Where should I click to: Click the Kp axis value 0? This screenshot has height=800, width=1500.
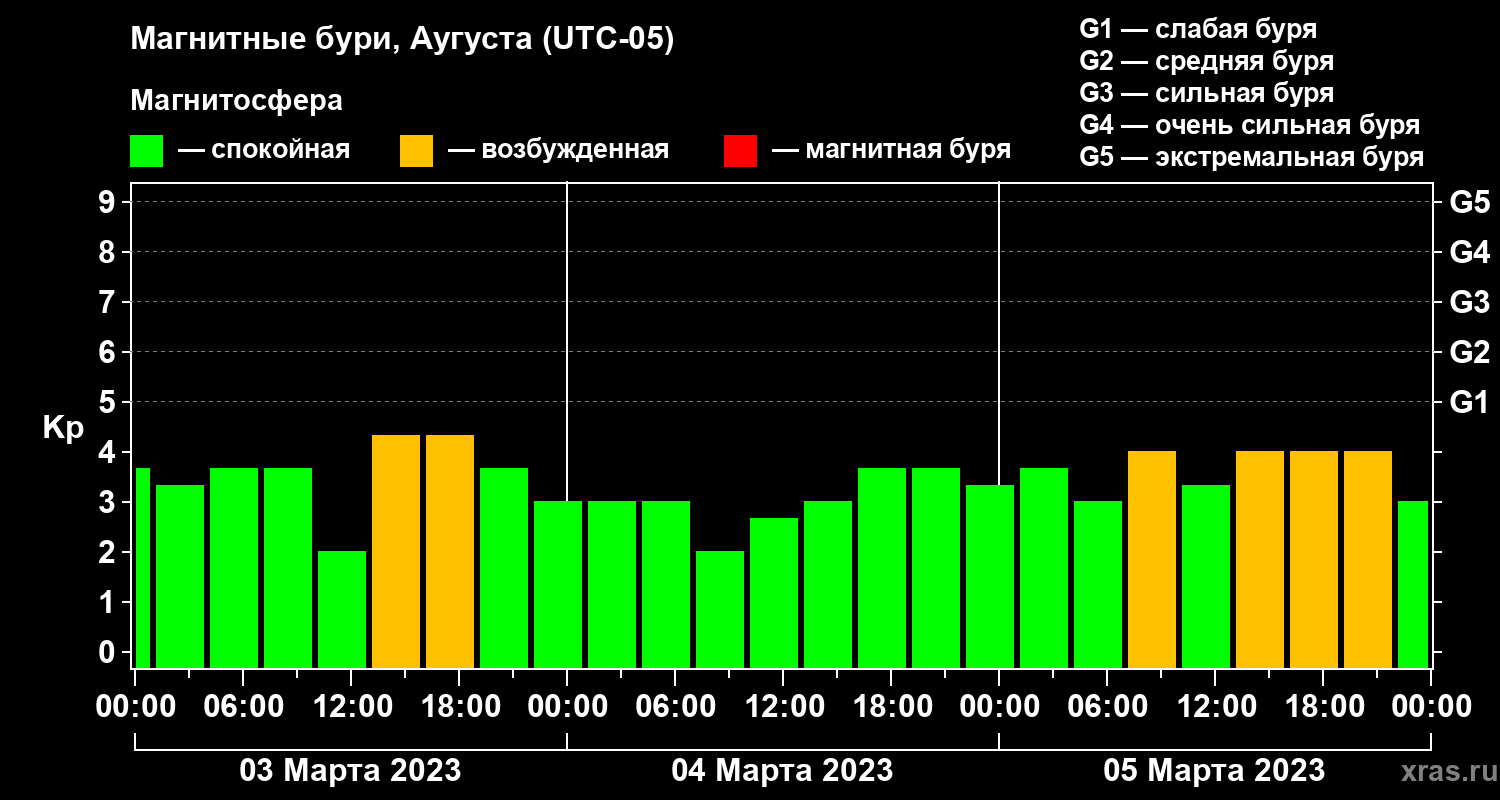click(x=109, y=652)
